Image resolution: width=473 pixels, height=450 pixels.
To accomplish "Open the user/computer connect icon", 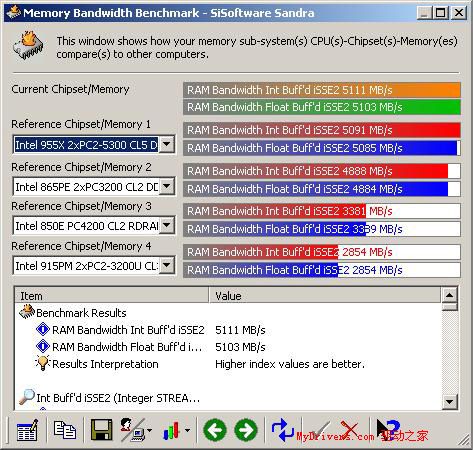I will tap(133, 430).
